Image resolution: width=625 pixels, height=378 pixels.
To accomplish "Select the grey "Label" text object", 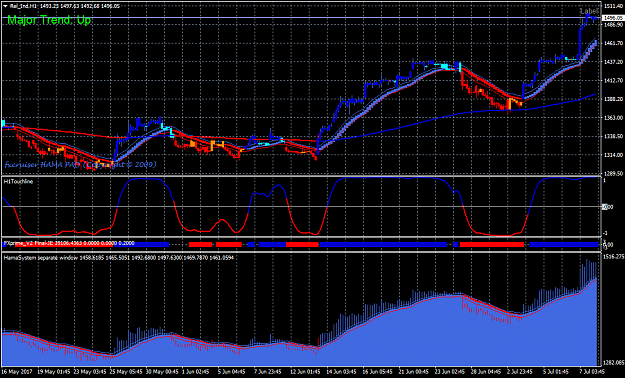I will coord(589,11).
